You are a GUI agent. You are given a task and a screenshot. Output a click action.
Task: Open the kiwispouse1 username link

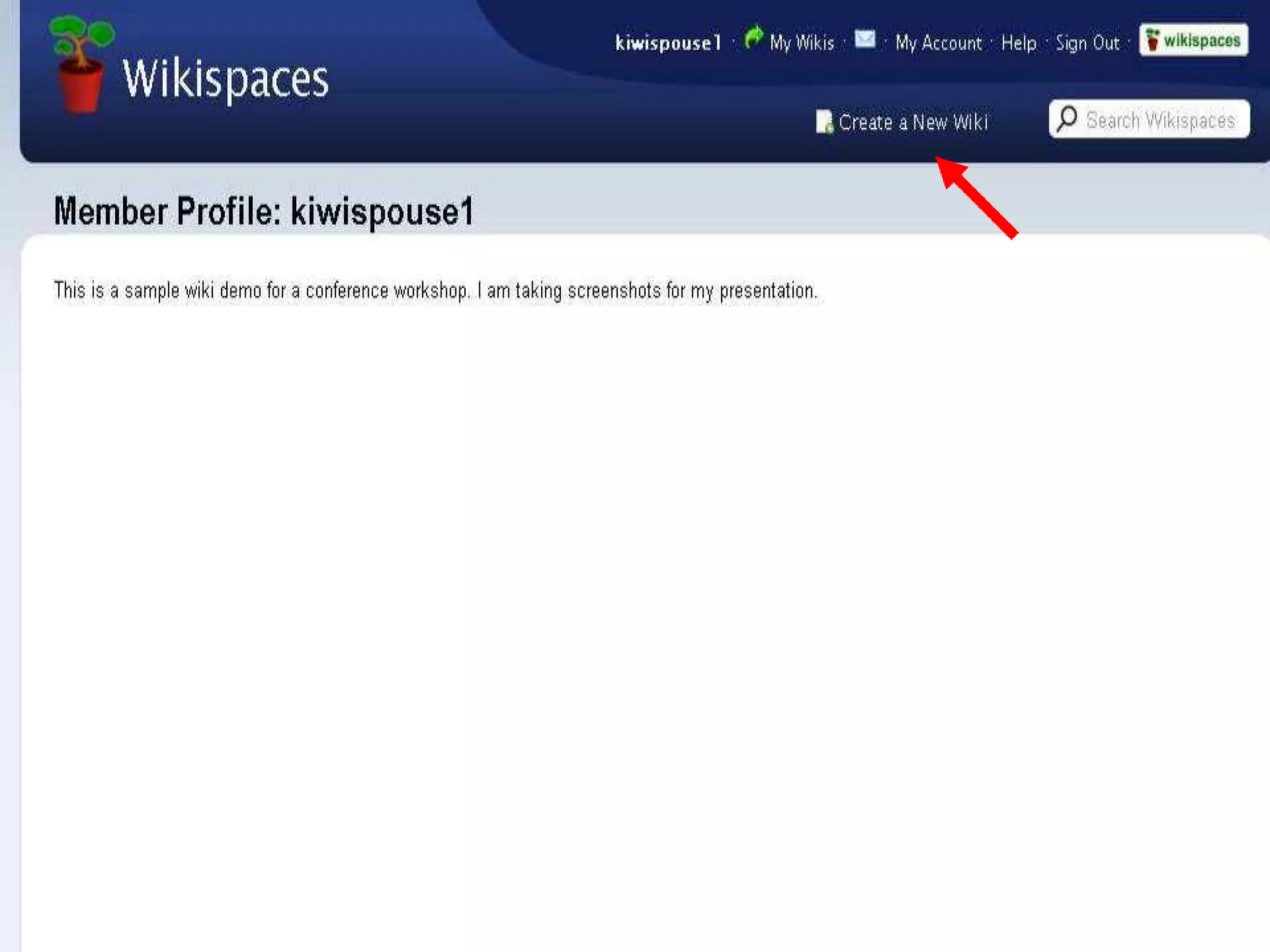(668, 43)
